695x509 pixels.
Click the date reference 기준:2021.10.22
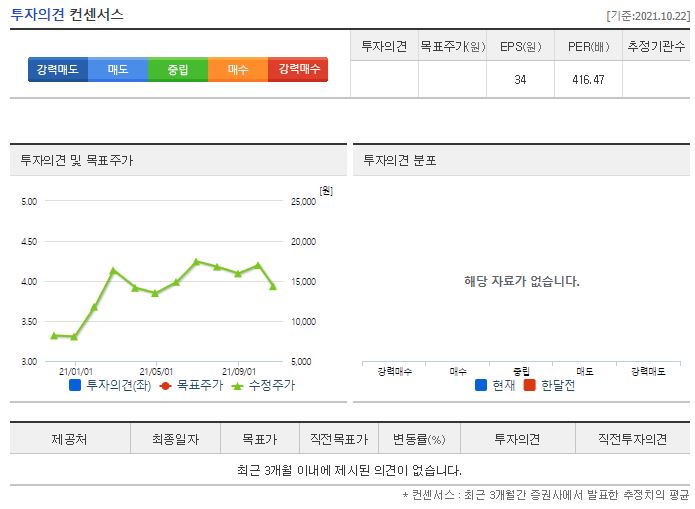(648, 16)
